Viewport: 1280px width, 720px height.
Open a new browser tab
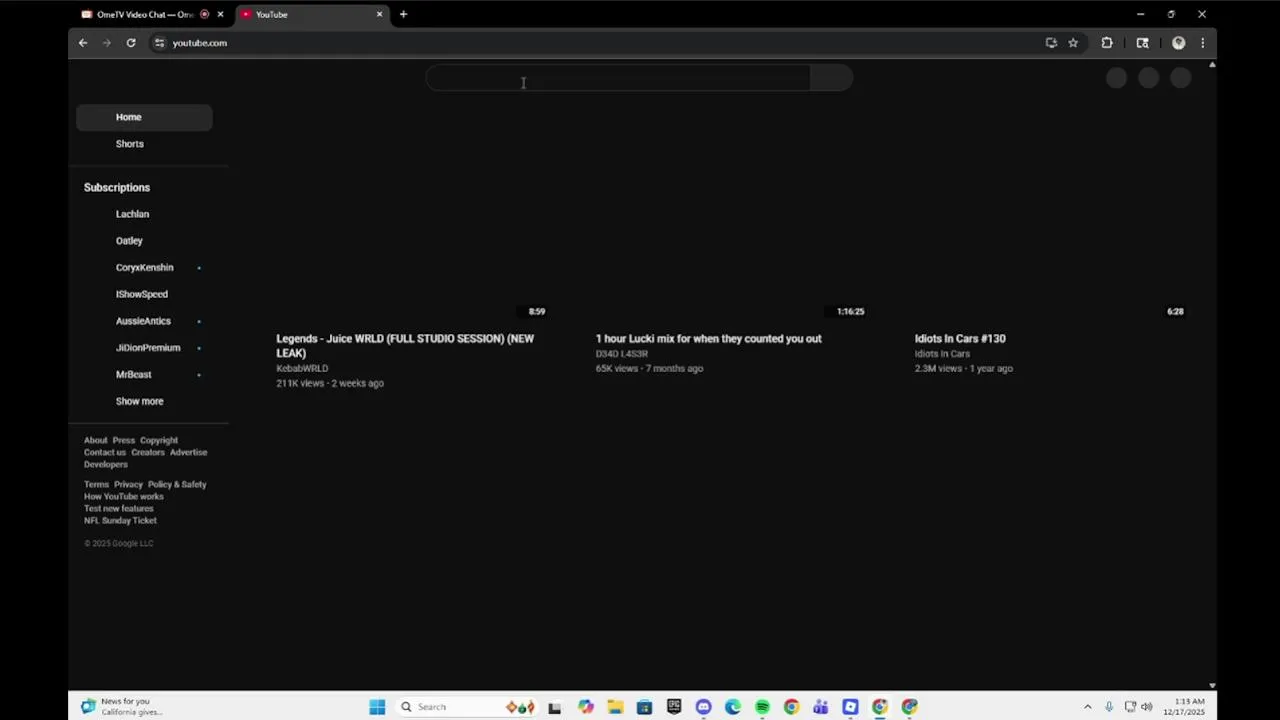point(403,14)
